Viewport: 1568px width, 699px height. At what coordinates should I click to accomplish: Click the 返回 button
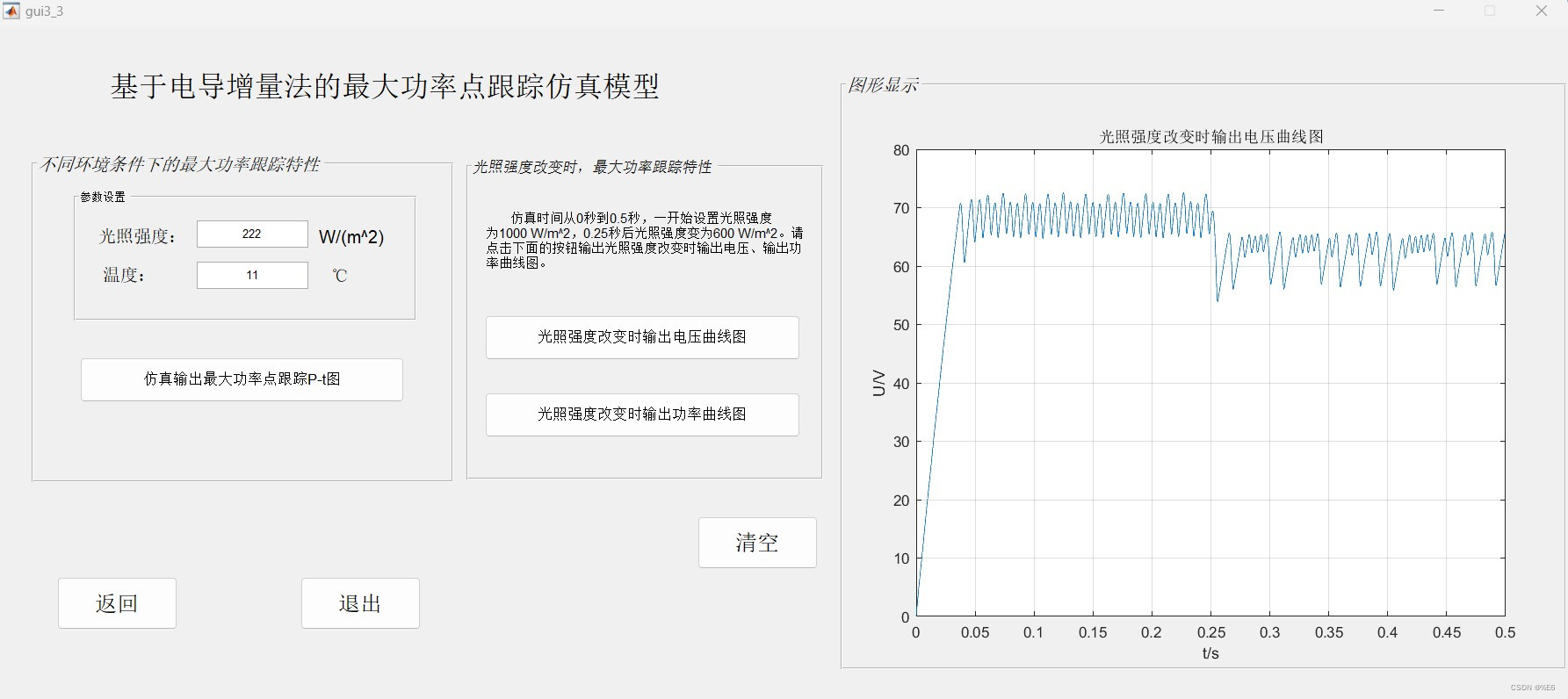pyautogui.click(x=117, y=603)
